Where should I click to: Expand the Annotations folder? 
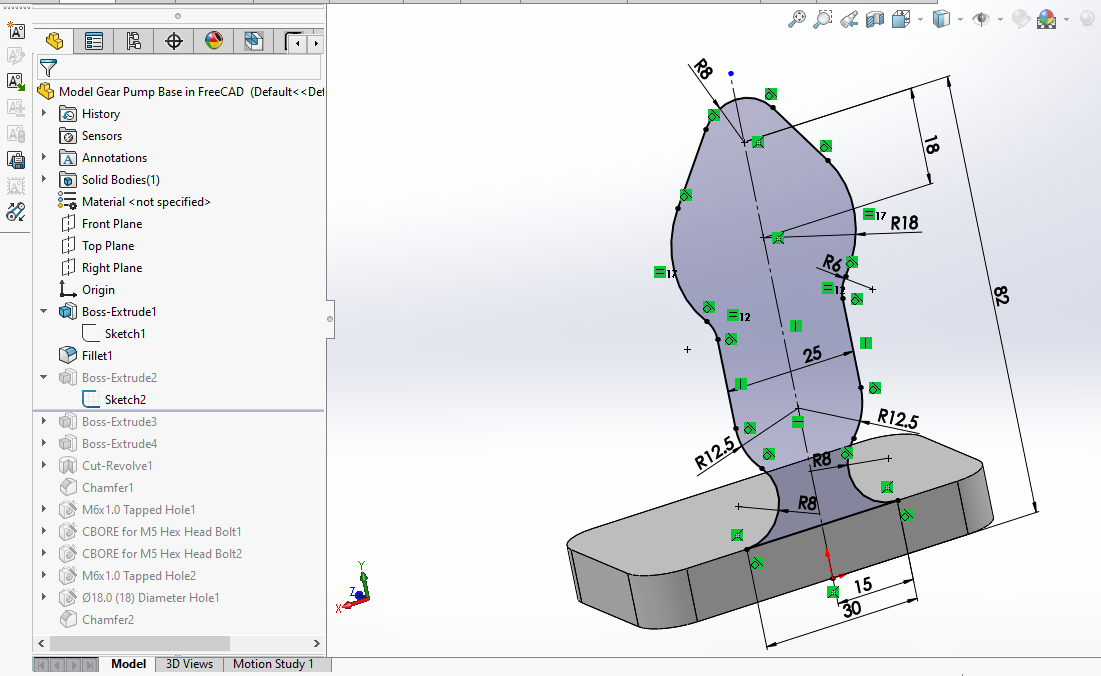click(x=44, y=158)
